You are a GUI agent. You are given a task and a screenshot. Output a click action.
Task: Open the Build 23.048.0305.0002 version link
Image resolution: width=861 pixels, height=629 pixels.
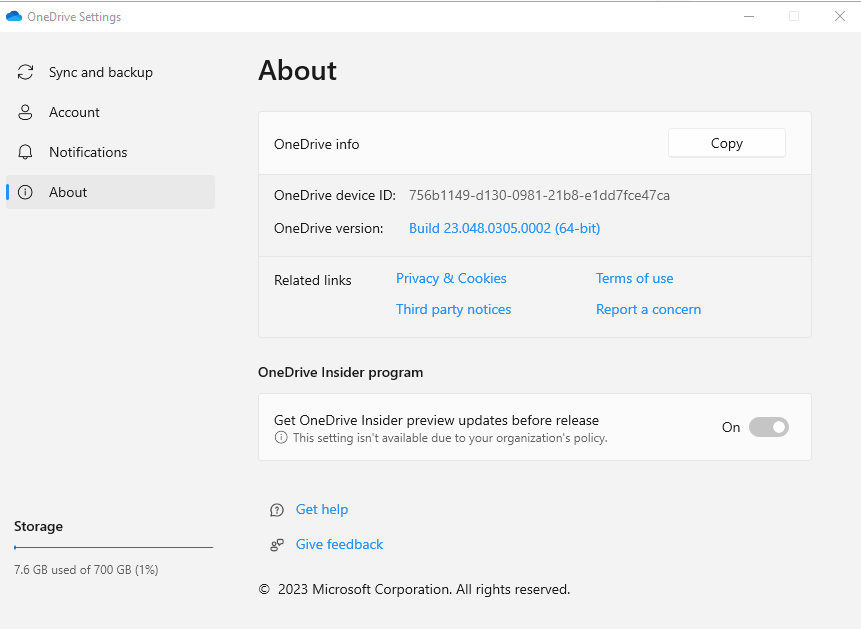504,228
